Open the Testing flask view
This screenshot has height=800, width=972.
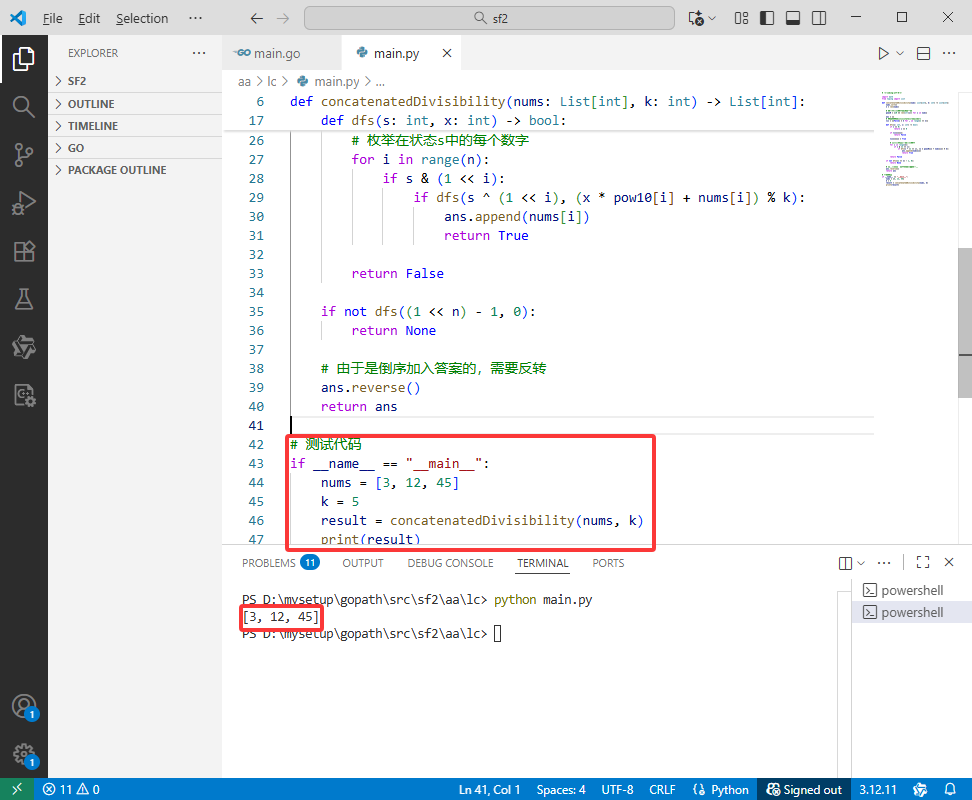[x=24, y=299]
